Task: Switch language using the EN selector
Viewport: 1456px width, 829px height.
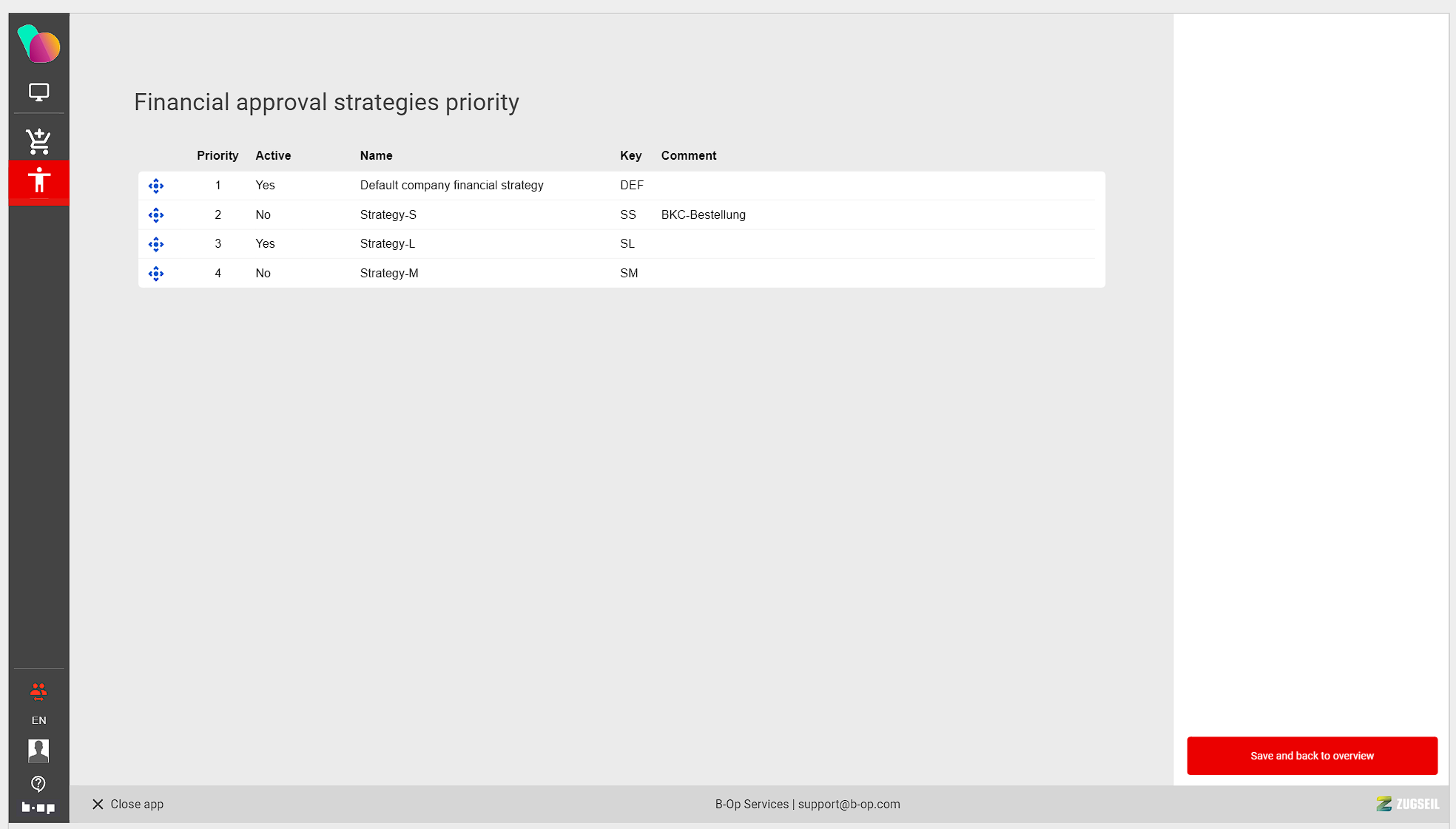Action: pos(38,720)
